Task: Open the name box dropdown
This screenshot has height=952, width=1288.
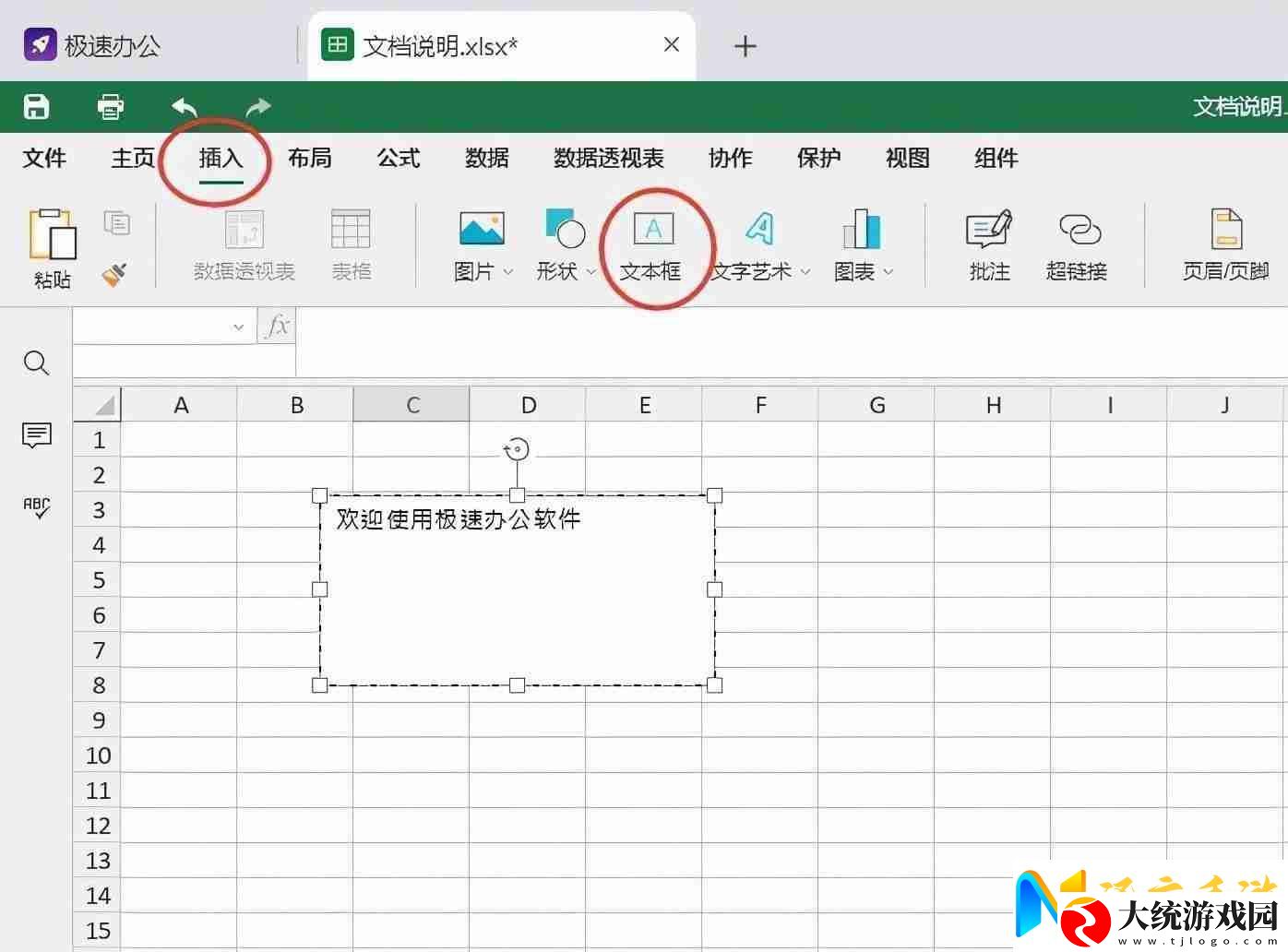Action: (x=238, y=327)
